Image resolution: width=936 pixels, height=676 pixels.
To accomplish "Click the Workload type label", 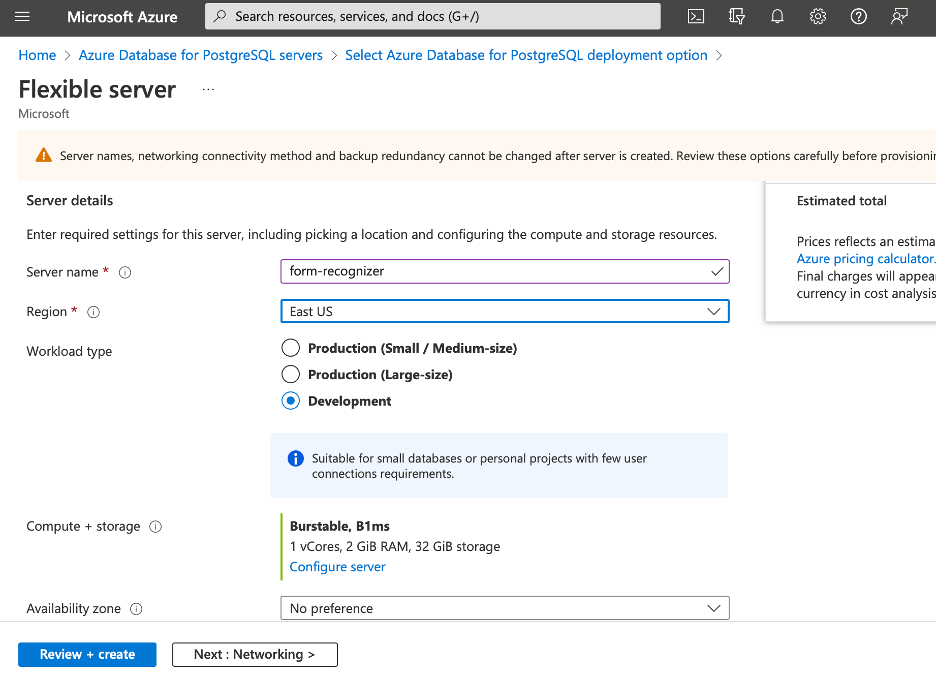I will 69,351.
